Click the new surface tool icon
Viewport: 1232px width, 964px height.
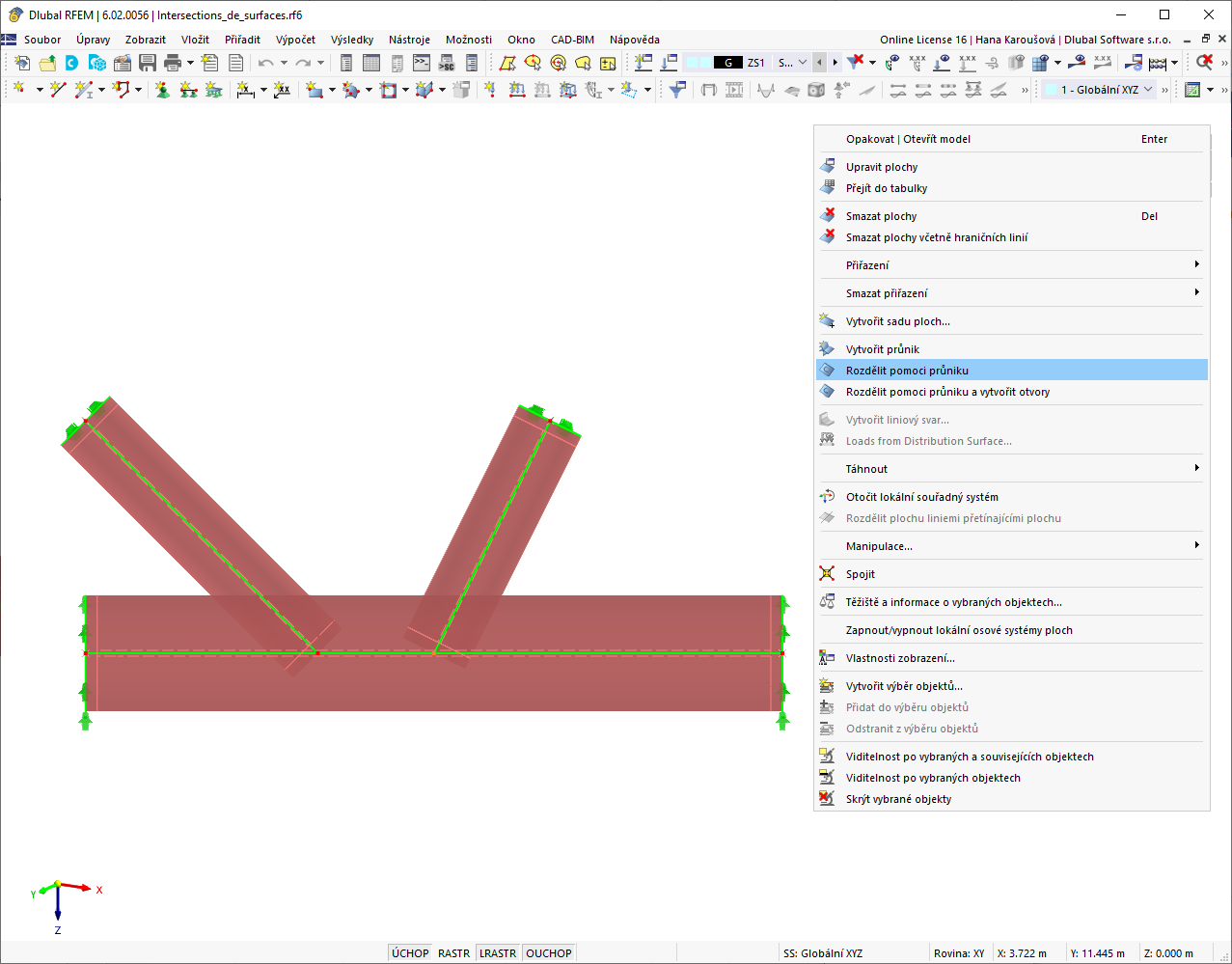pyautogui.click(x=315, y=90)
